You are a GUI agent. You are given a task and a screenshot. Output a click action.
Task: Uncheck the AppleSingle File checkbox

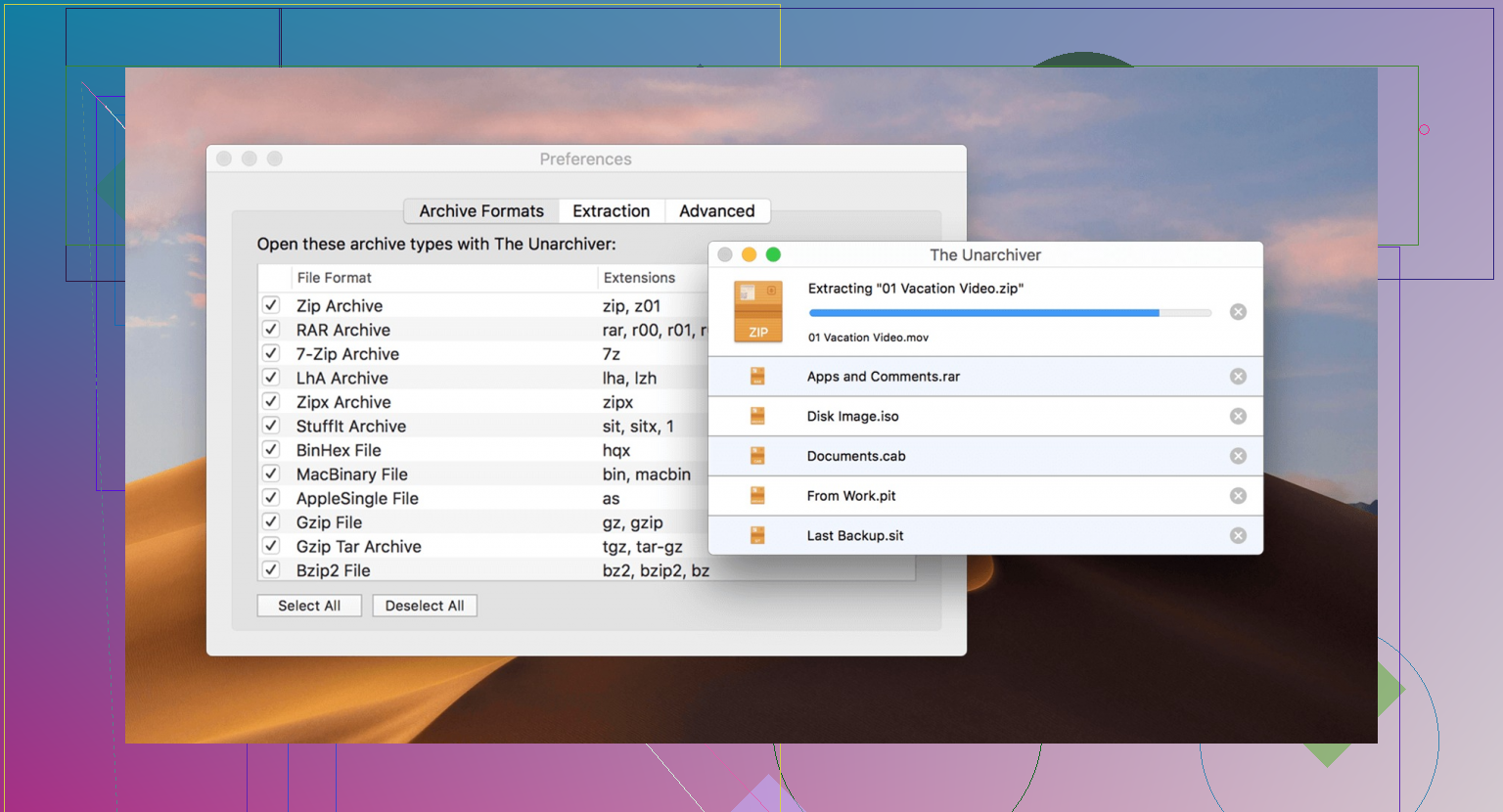[272, 498]
